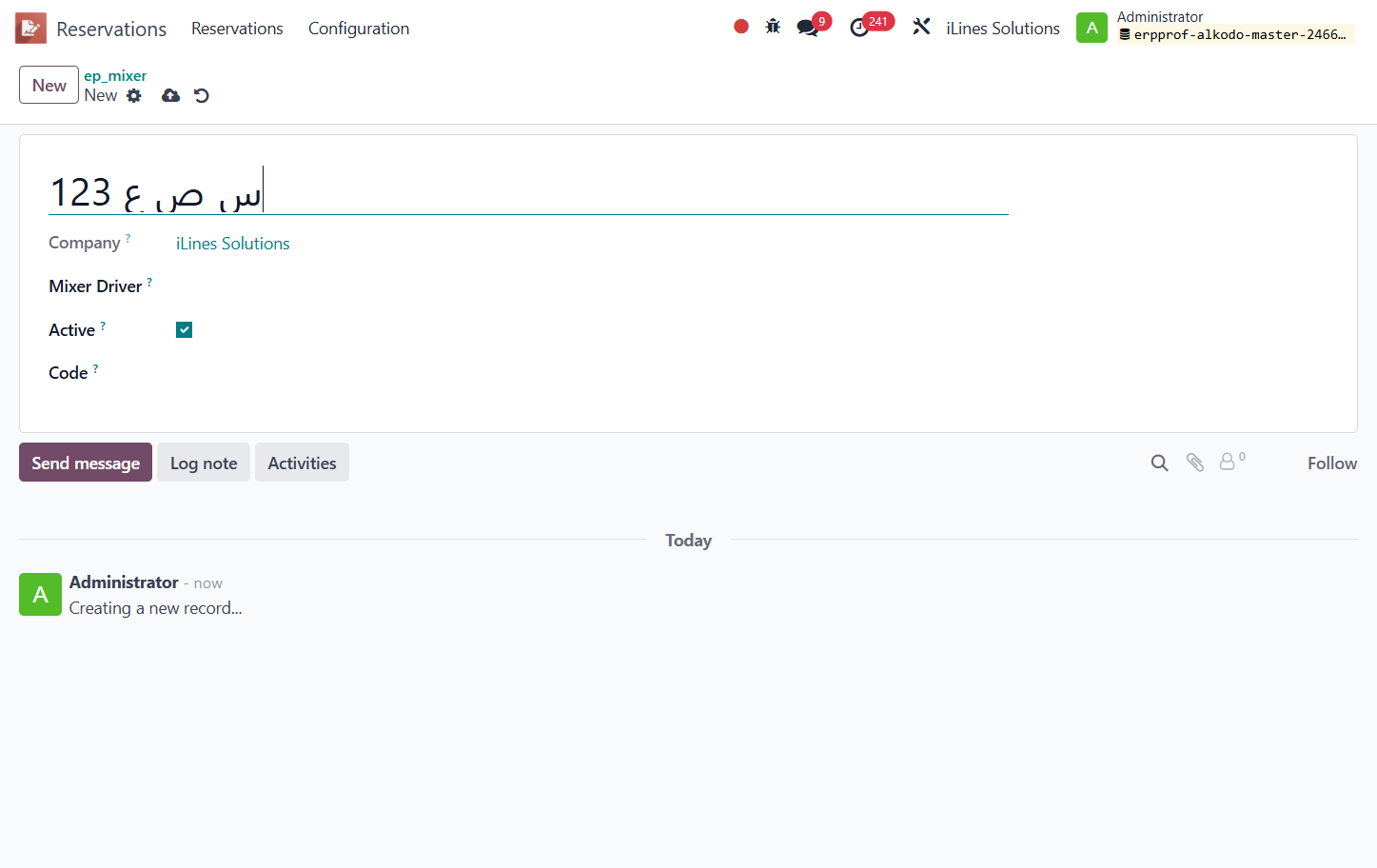Show help tooltip for Mixer Driver label

(x=149, y=282)
